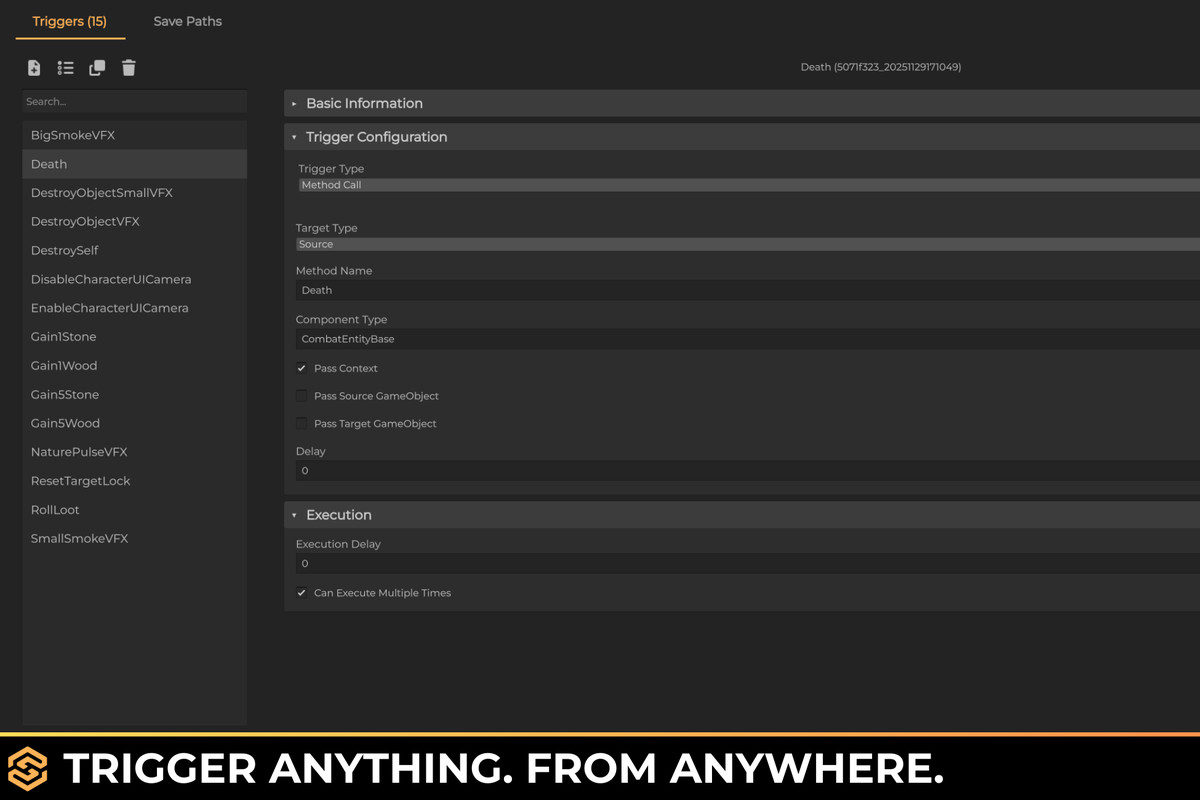Click the list view icon in toolbar

click(66, 68)
